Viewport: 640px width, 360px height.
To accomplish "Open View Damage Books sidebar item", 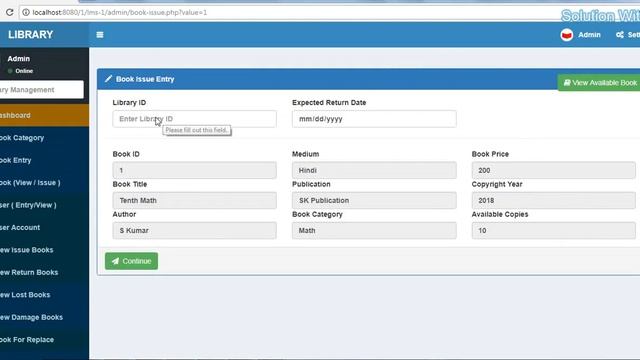I will pyautogui.click(x=44, y=317).
